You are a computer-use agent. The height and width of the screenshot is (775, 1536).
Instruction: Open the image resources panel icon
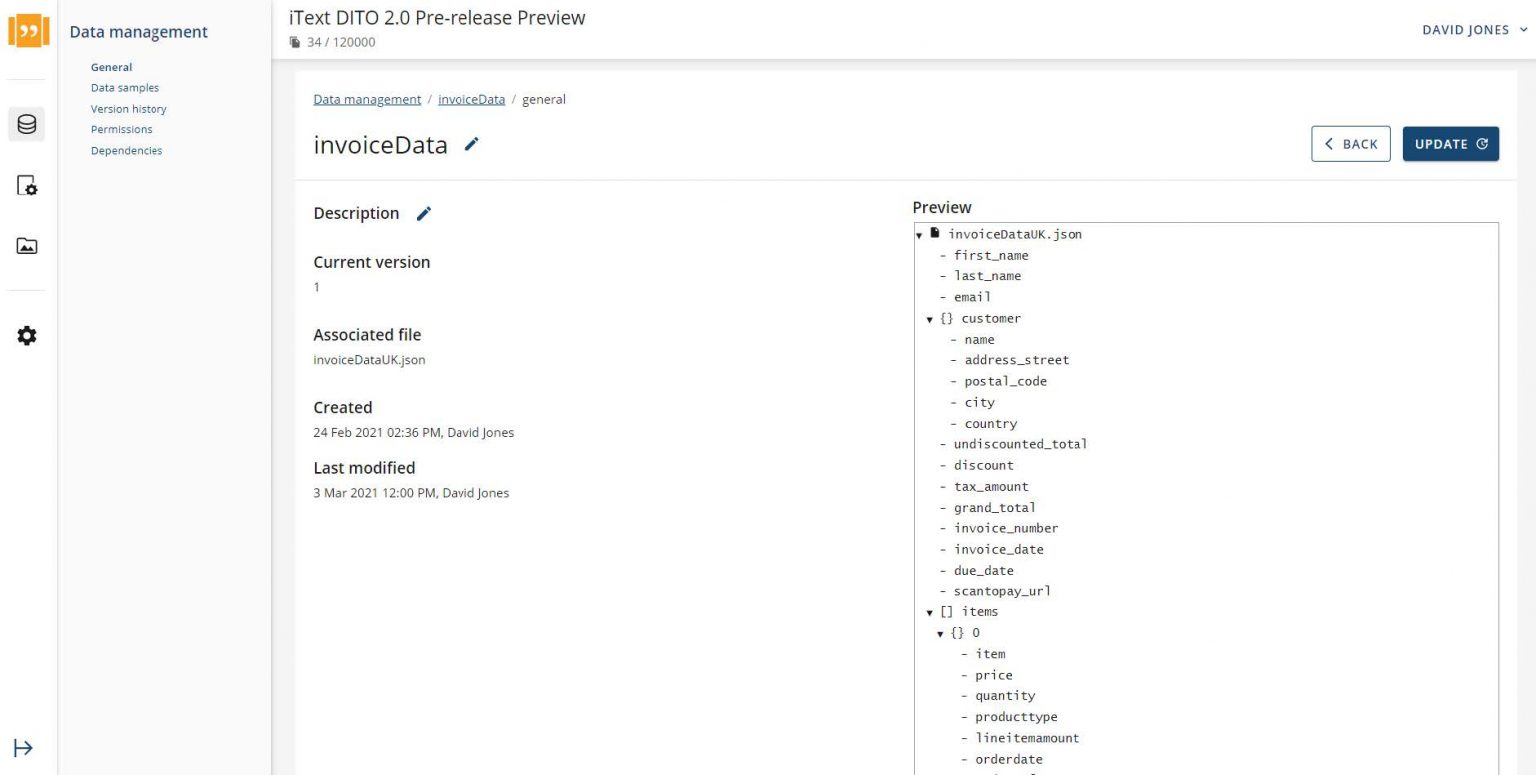[x=26, y=245]
